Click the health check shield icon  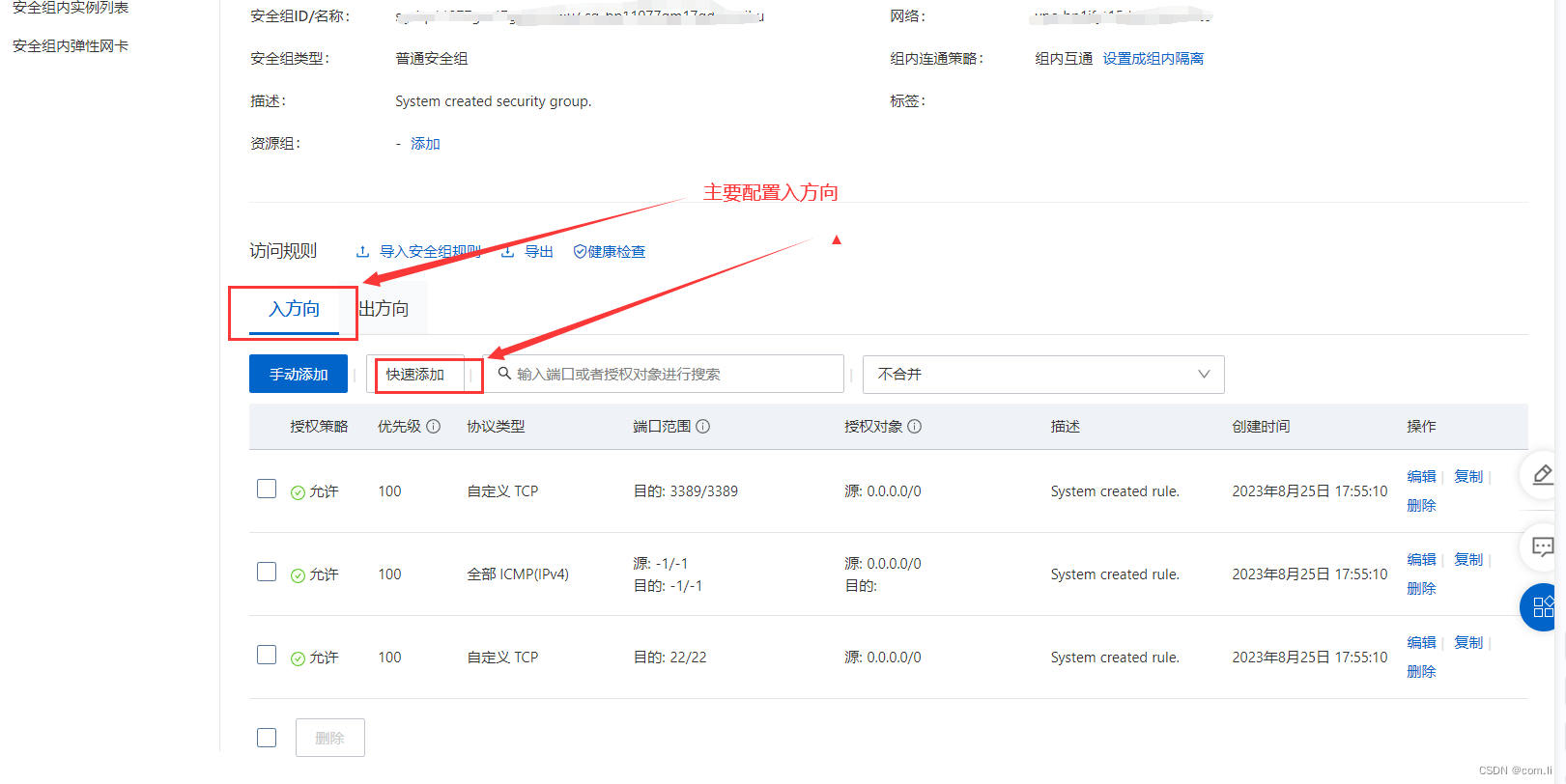pyautogui.click(x=580, y=252)
